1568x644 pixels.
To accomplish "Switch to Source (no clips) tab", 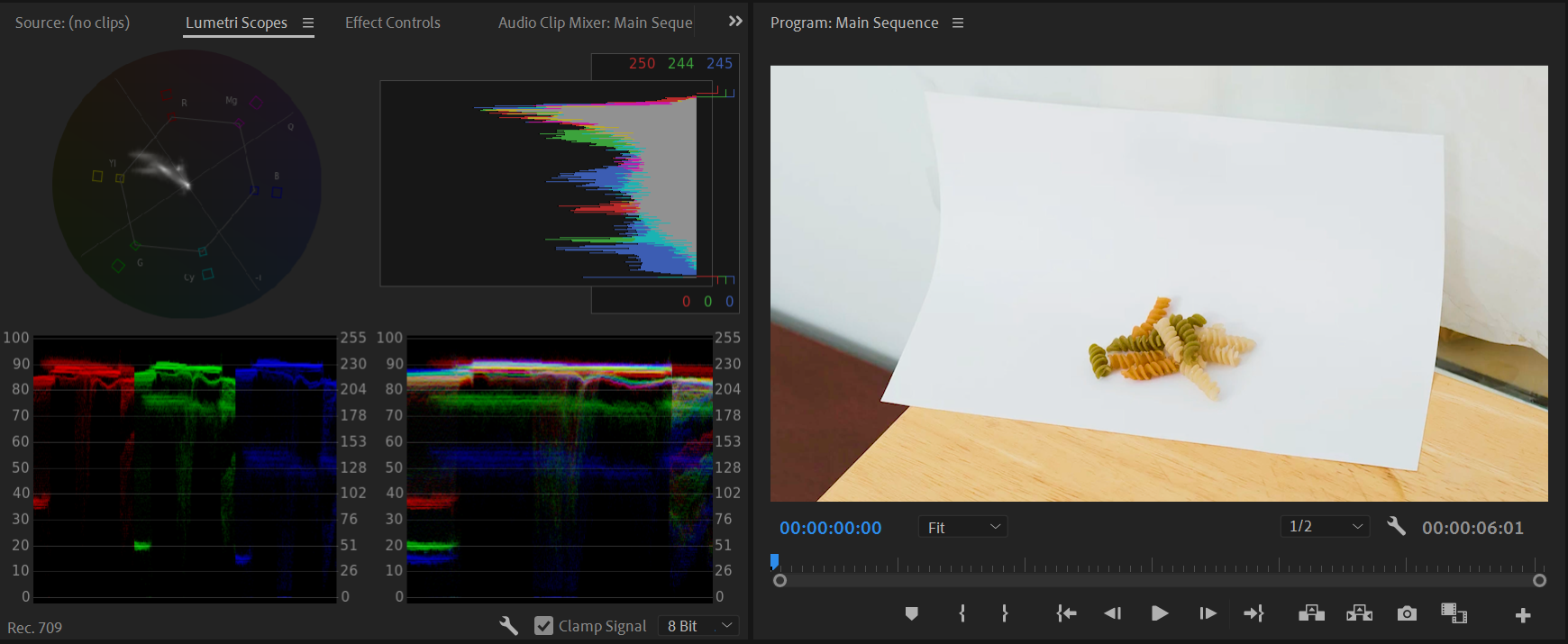I will coord(72,23).
